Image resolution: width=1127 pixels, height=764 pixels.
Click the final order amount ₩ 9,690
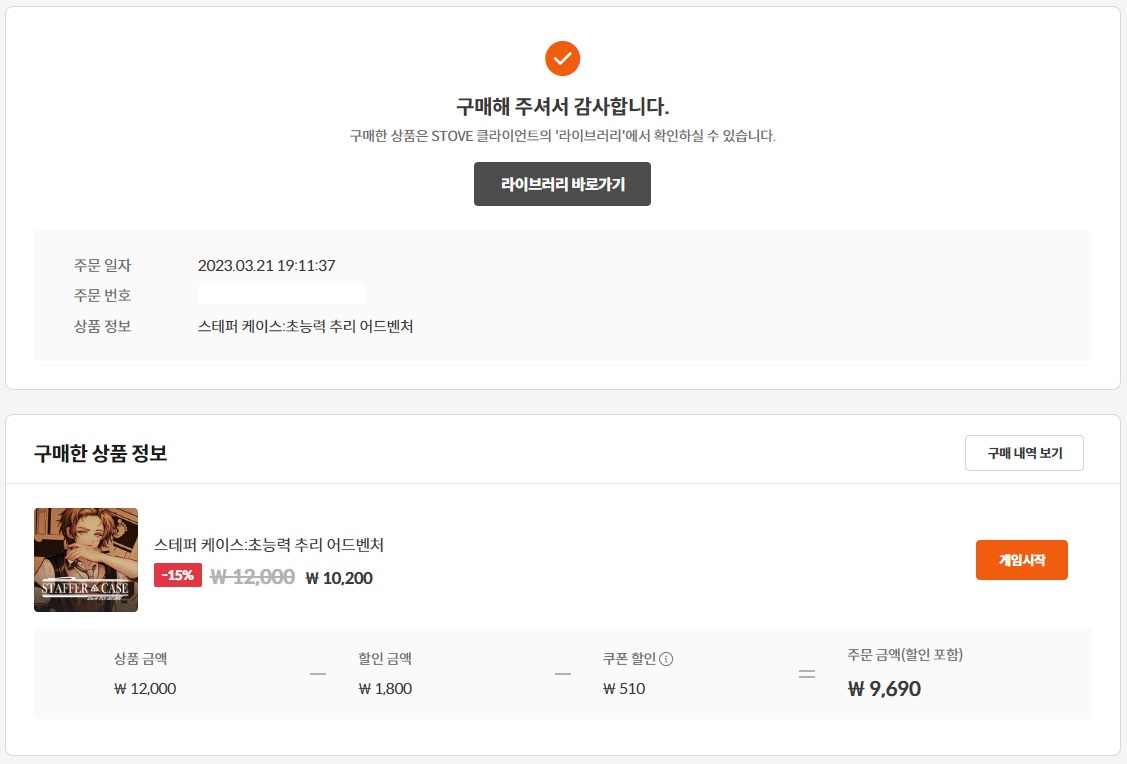(x=884, y=689)
